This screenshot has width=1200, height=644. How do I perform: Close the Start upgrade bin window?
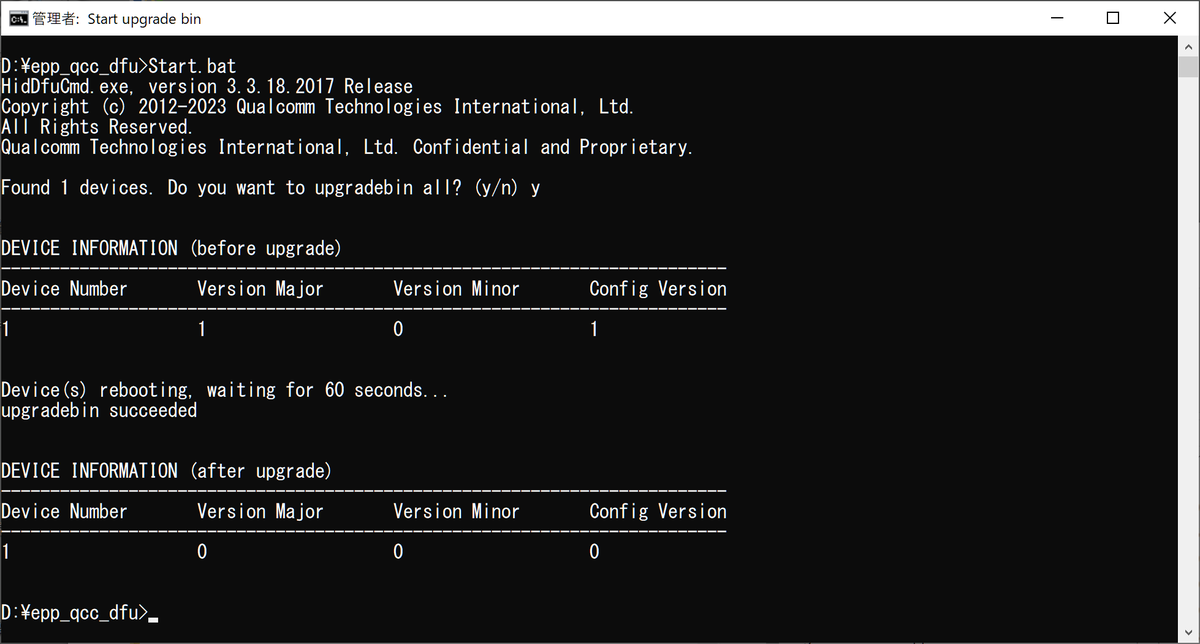[1170, 18]
